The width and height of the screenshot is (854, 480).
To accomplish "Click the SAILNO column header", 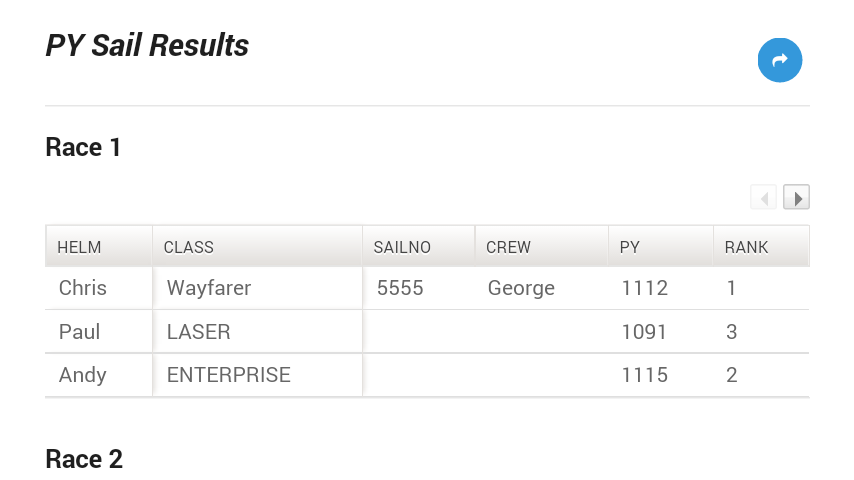I will coord(402,247).
